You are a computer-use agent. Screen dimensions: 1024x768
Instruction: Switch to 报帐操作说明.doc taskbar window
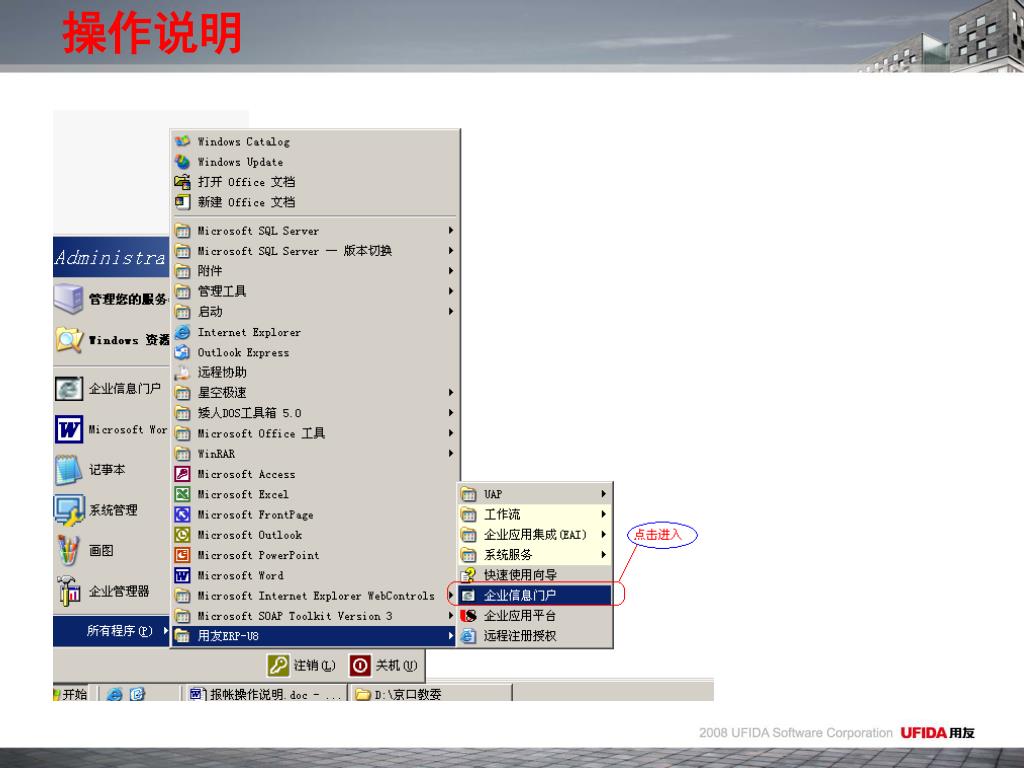[x=264, y=694]
